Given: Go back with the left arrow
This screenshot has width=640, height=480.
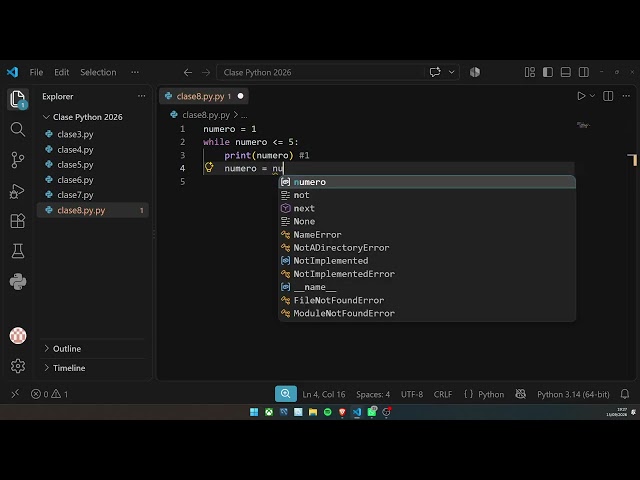Looking at the screenshot, I should (188, 72).
